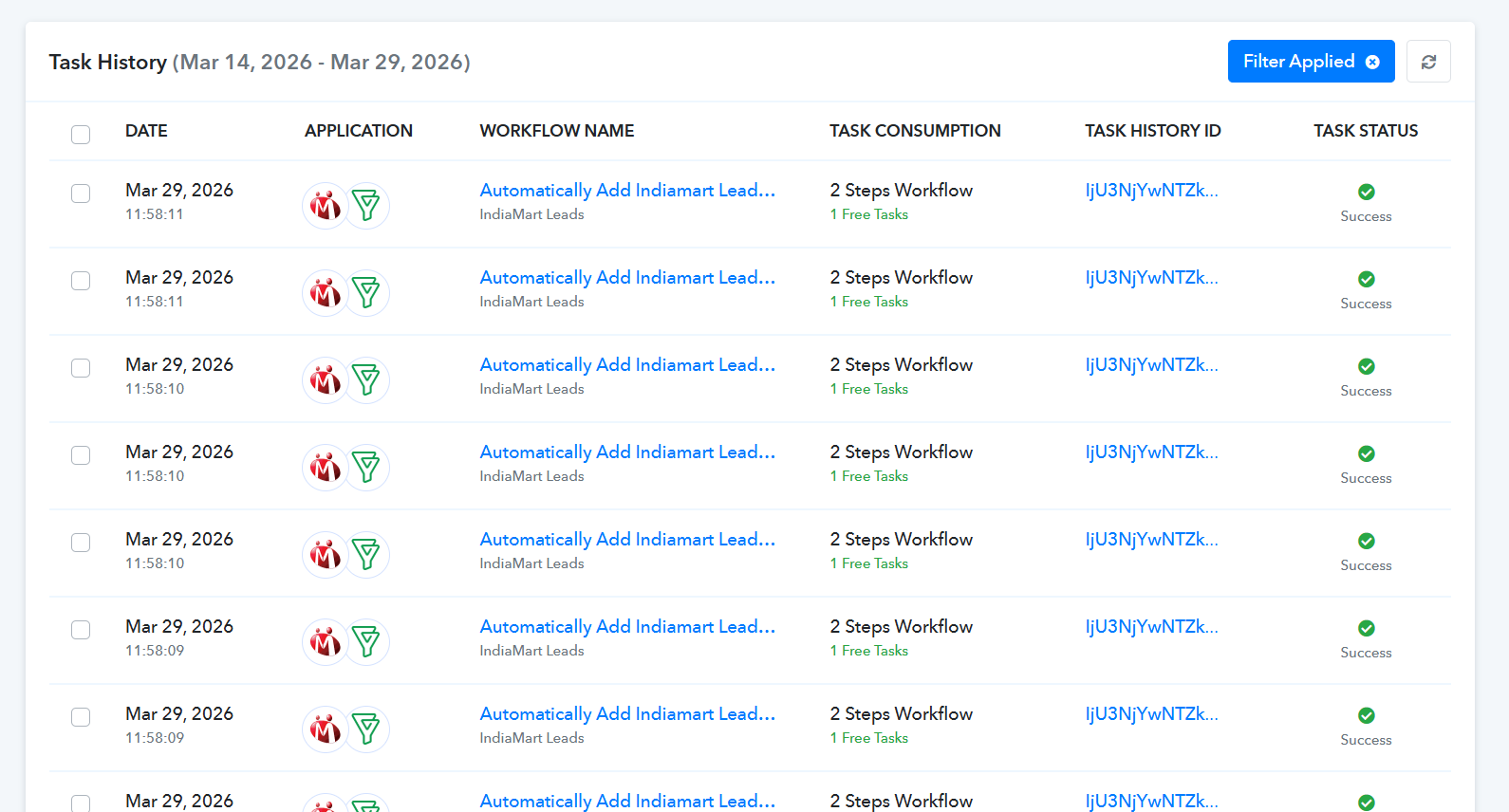Click date cell of first 11:58:09 row

point(179,637)
